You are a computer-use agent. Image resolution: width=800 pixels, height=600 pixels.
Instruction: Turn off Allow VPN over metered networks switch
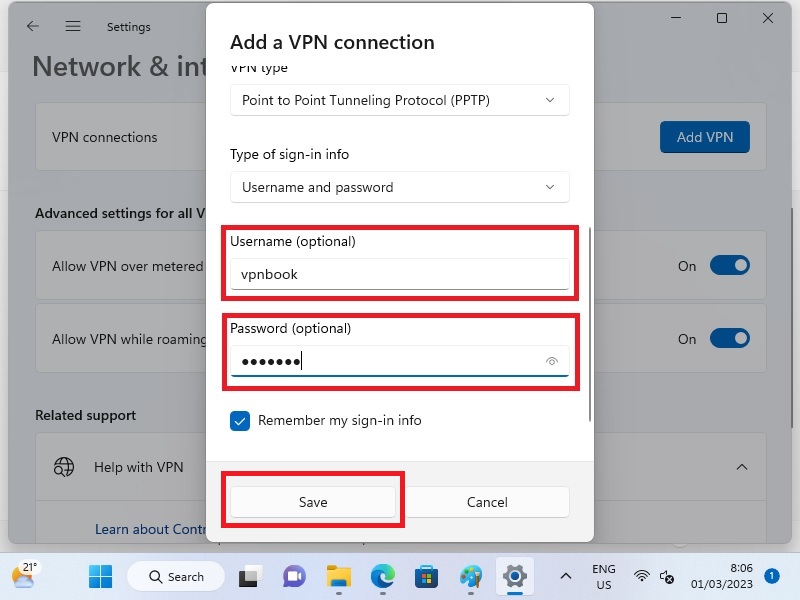729,266
